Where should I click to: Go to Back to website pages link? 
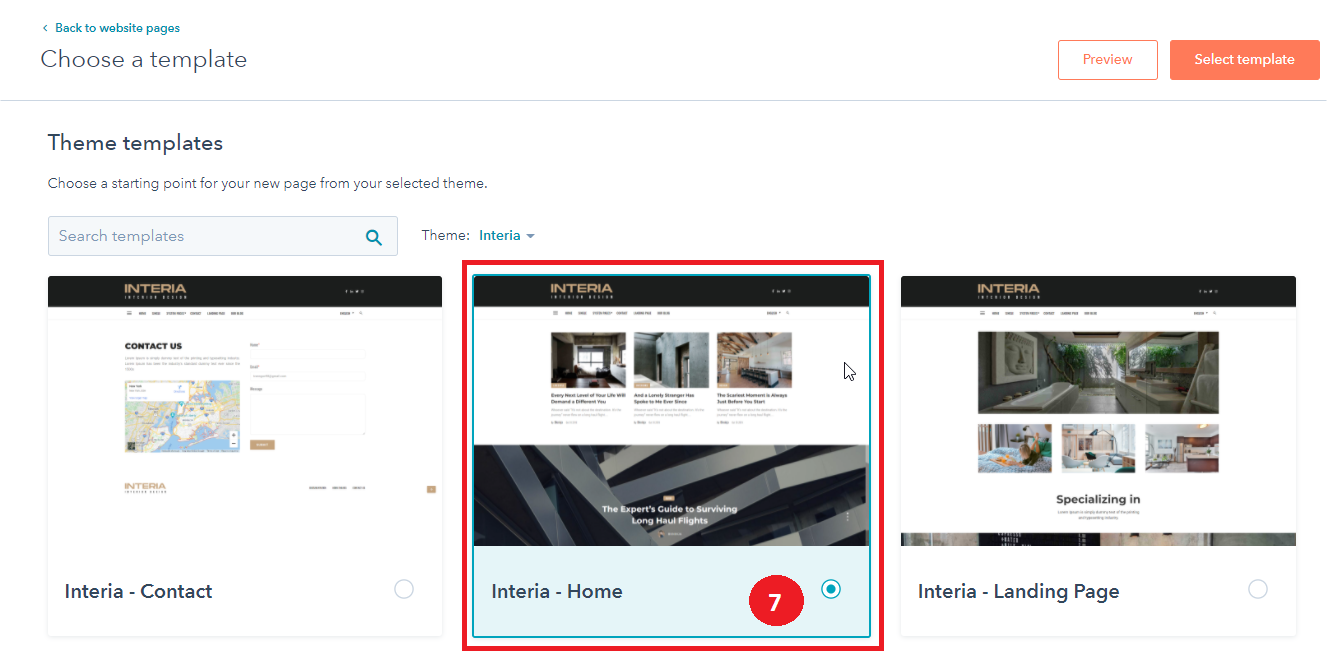coord(117,28)
